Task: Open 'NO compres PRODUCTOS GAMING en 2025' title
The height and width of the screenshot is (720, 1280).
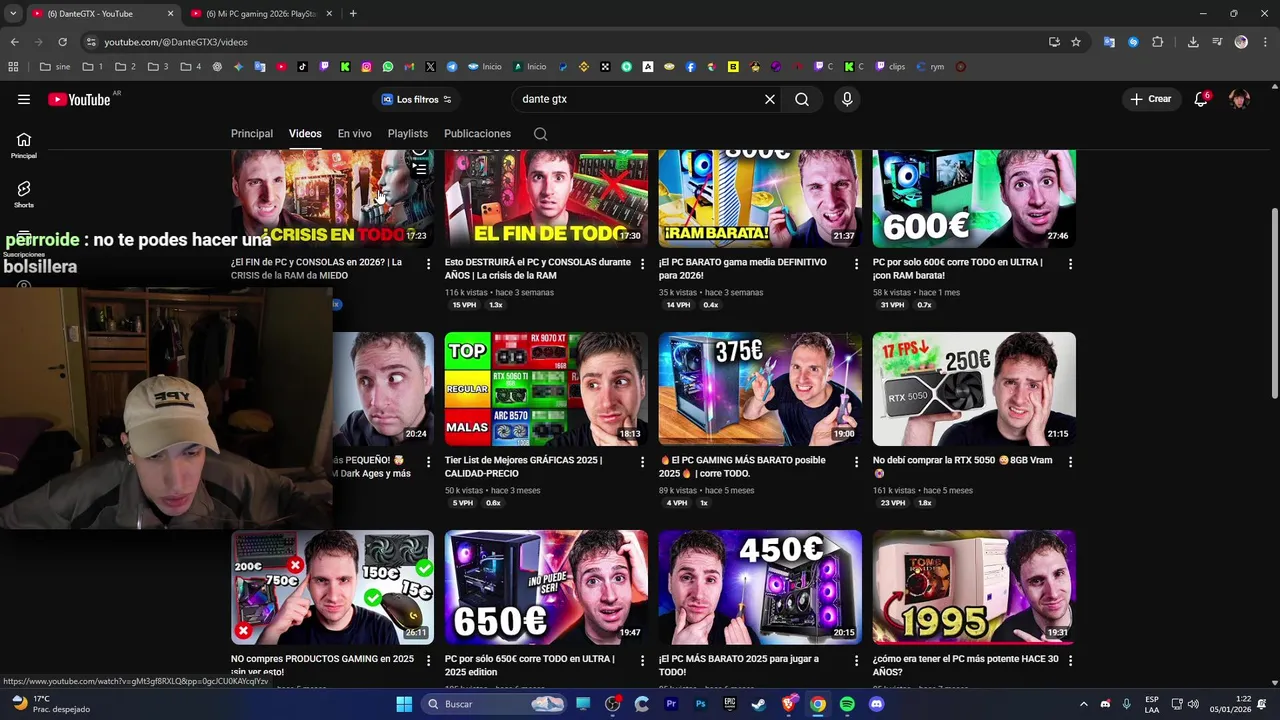Action: point(322,665)
